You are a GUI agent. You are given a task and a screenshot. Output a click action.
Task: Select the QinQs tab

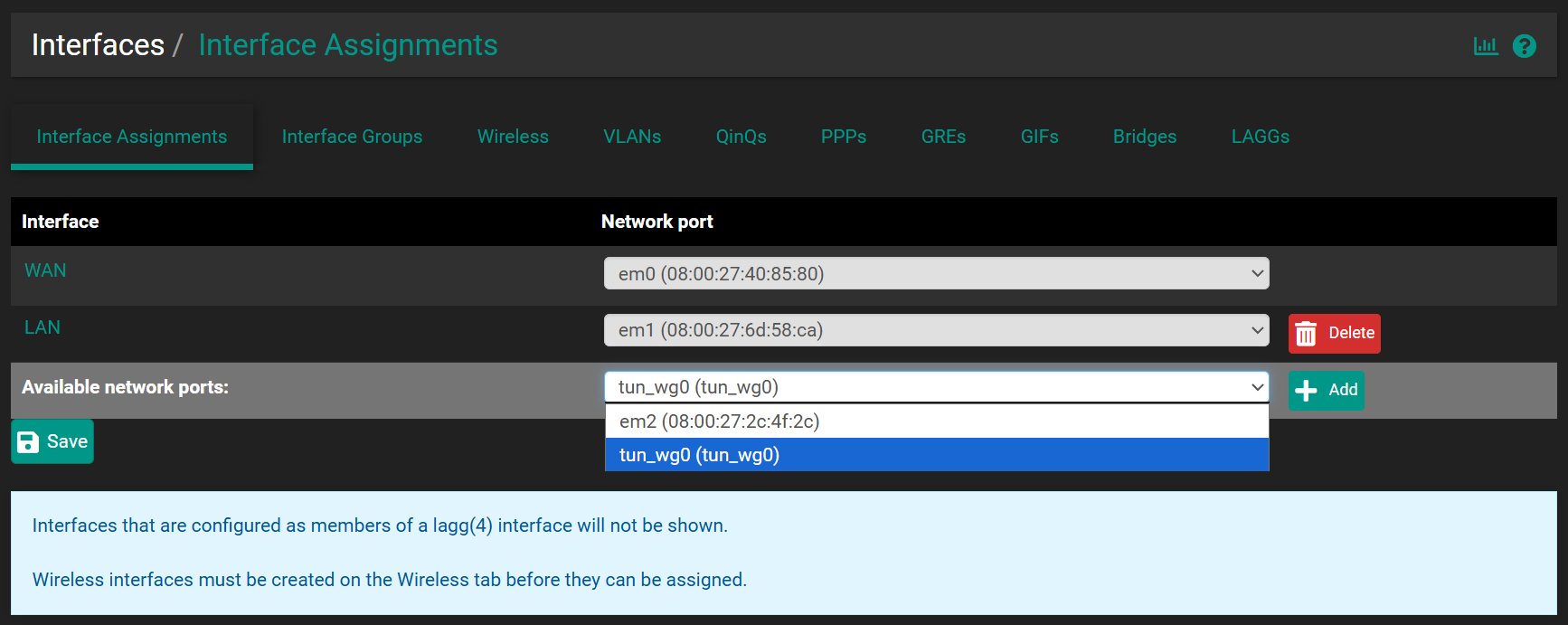point(741,137)
